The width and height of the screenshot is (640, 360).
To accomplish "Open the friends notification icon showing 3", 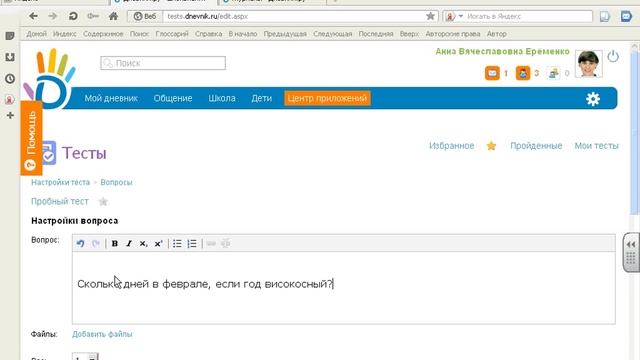I will 523,73.
